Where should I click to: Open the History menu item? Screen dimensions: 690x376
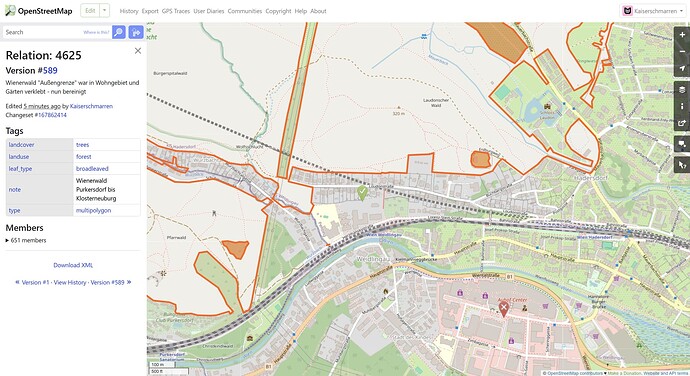tap(128, 11)
